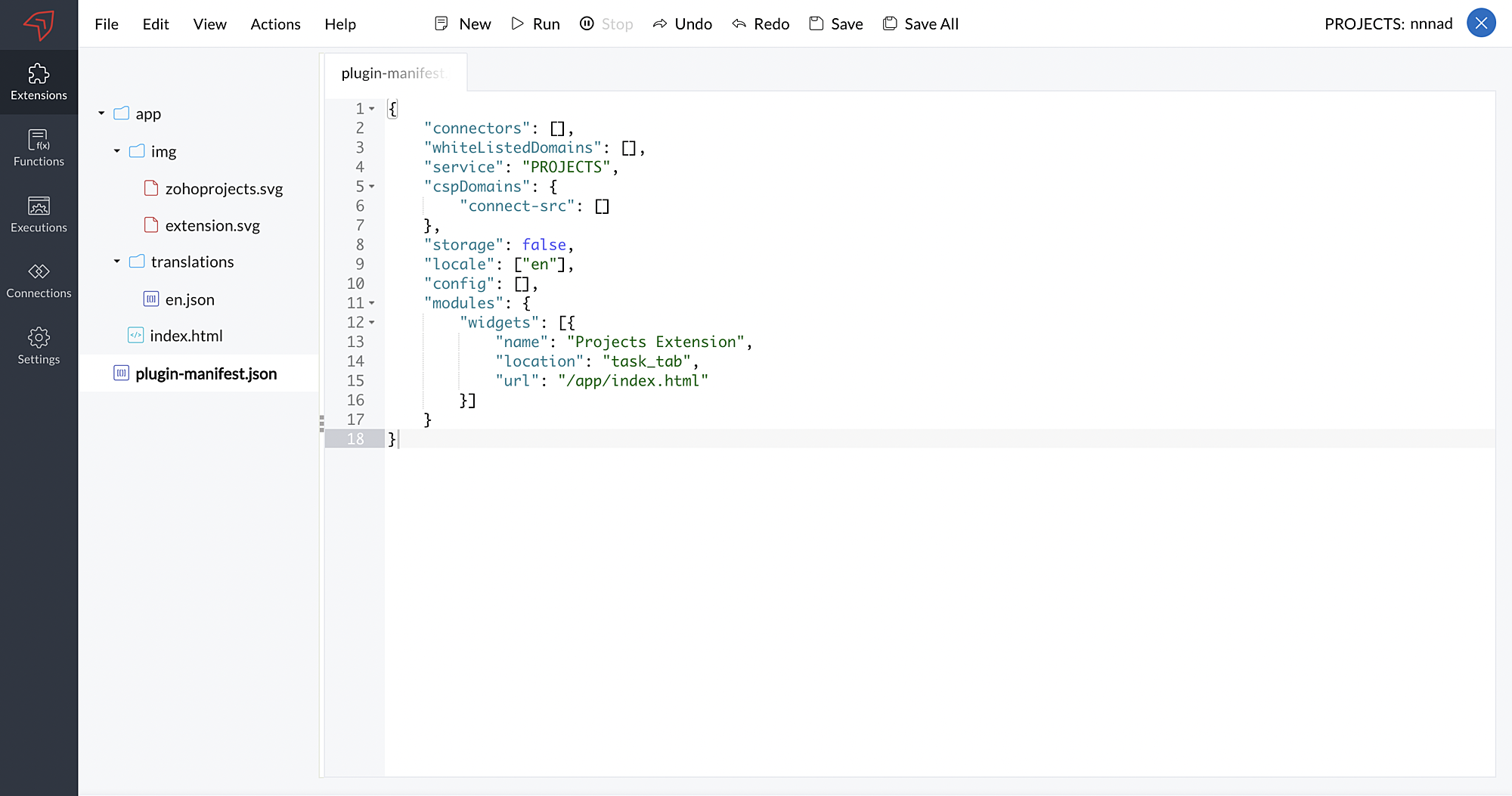
Task: Fold the cspDomains block on line 5
Action: [x=372, y=187]
